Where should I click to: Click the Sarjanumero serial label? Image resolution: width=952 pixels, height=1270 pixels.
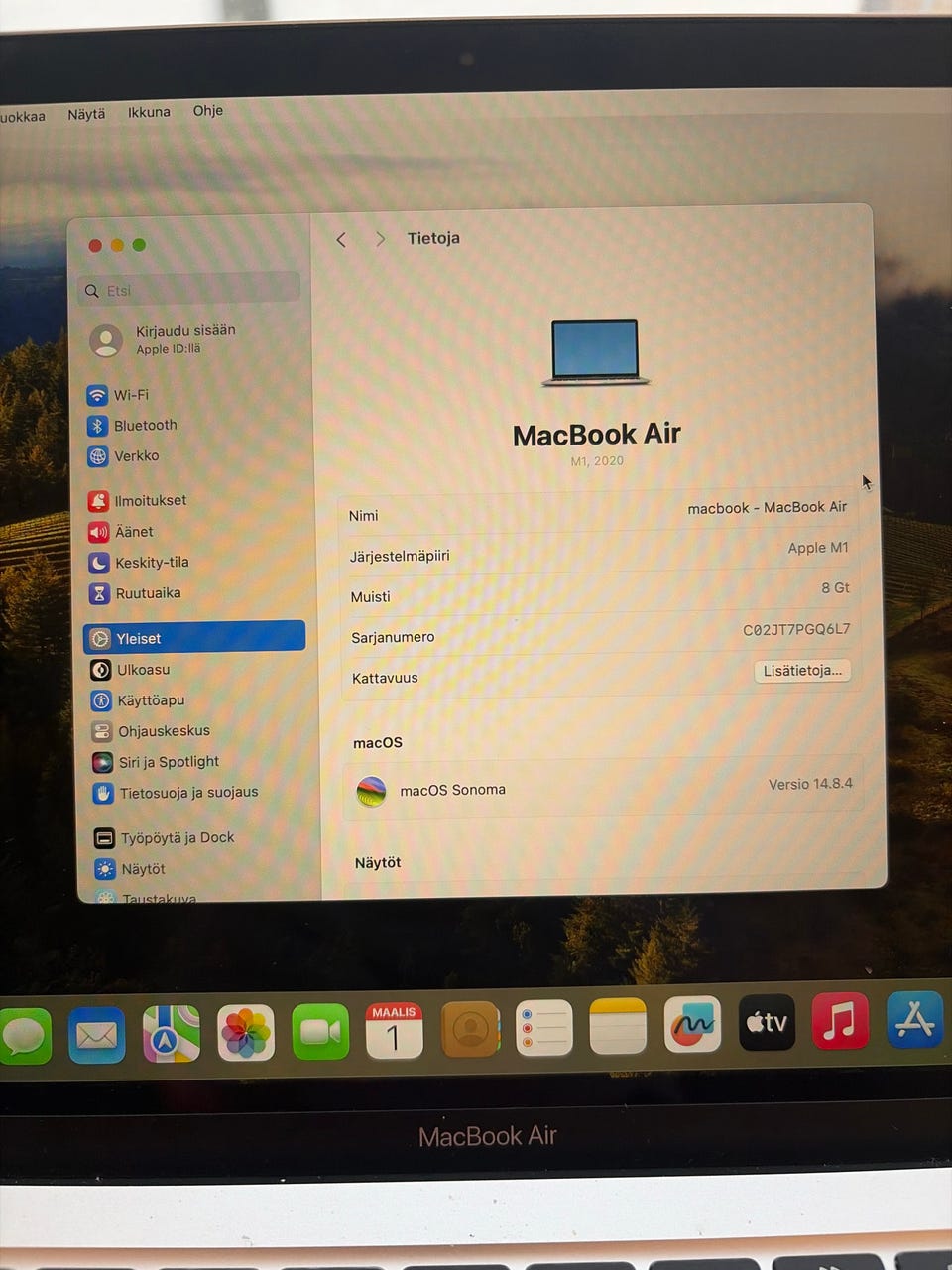(393, 637)
